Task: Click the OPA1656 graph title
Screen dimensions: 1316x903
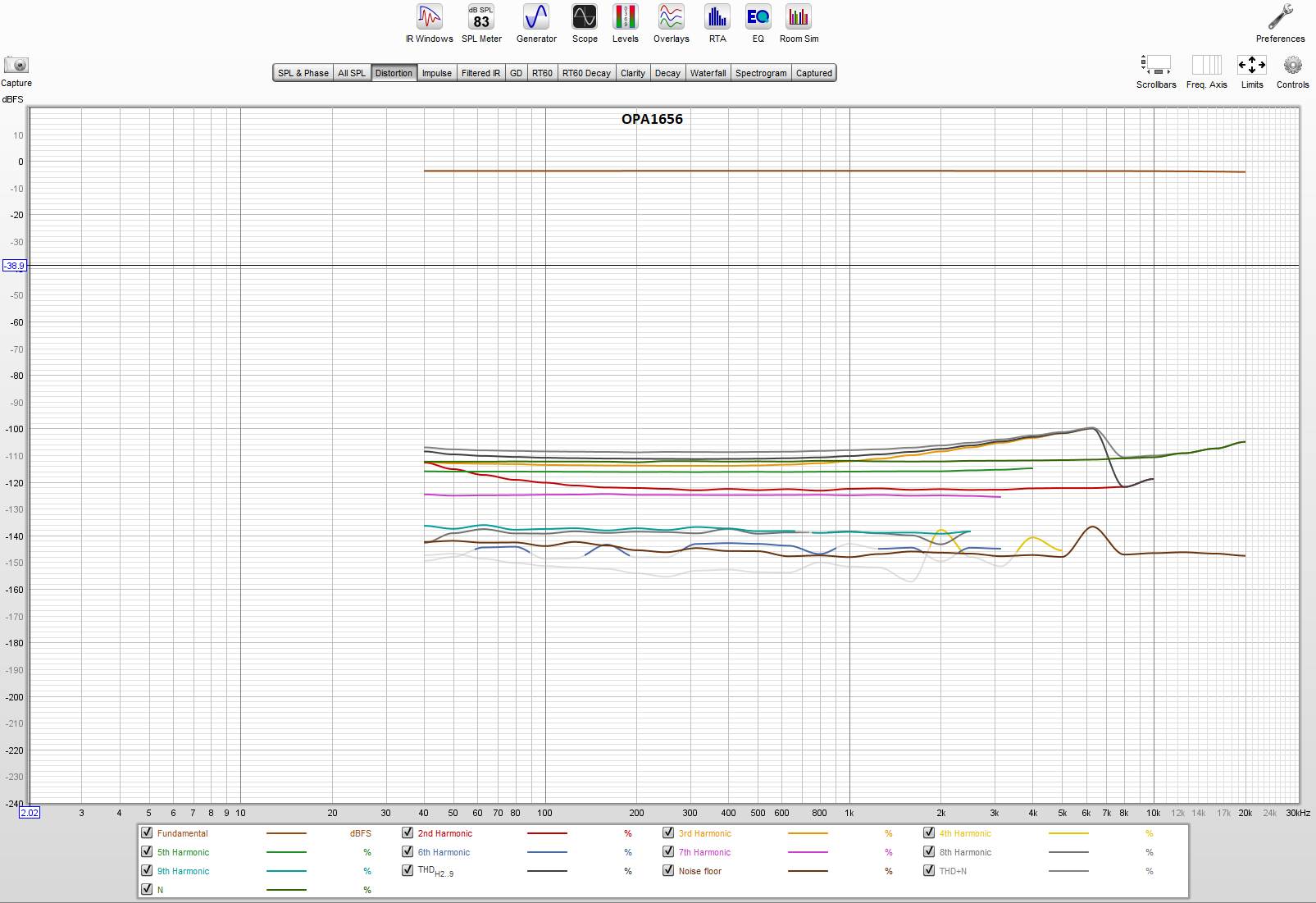Action: 652,119
